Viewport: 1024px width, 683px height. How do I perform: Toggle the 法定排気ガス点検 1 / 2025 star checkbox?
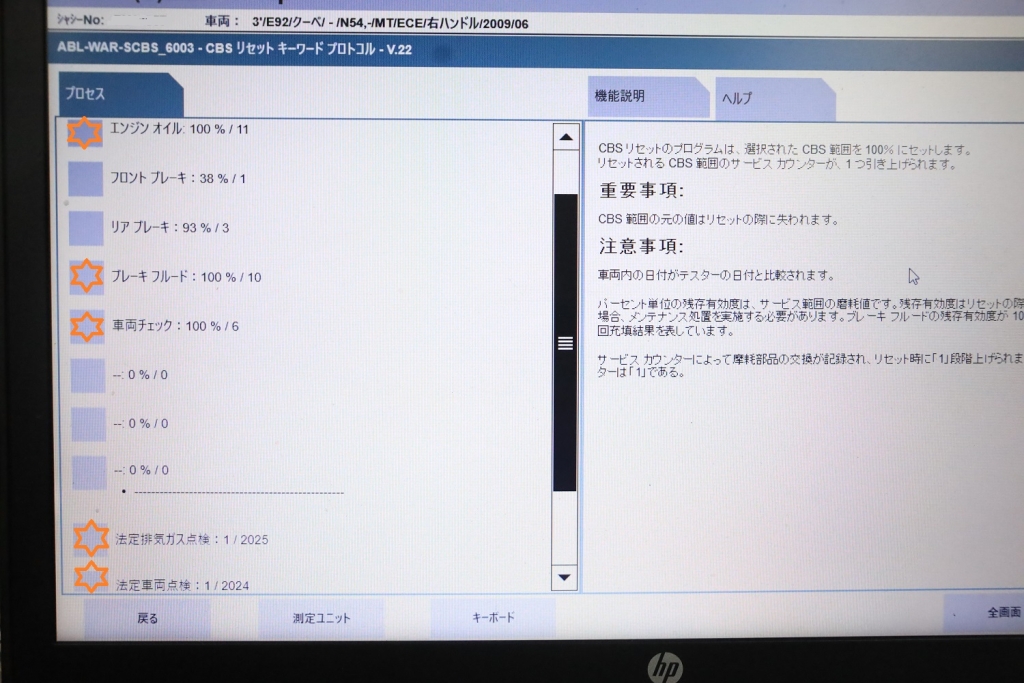[x=91, y=538]
